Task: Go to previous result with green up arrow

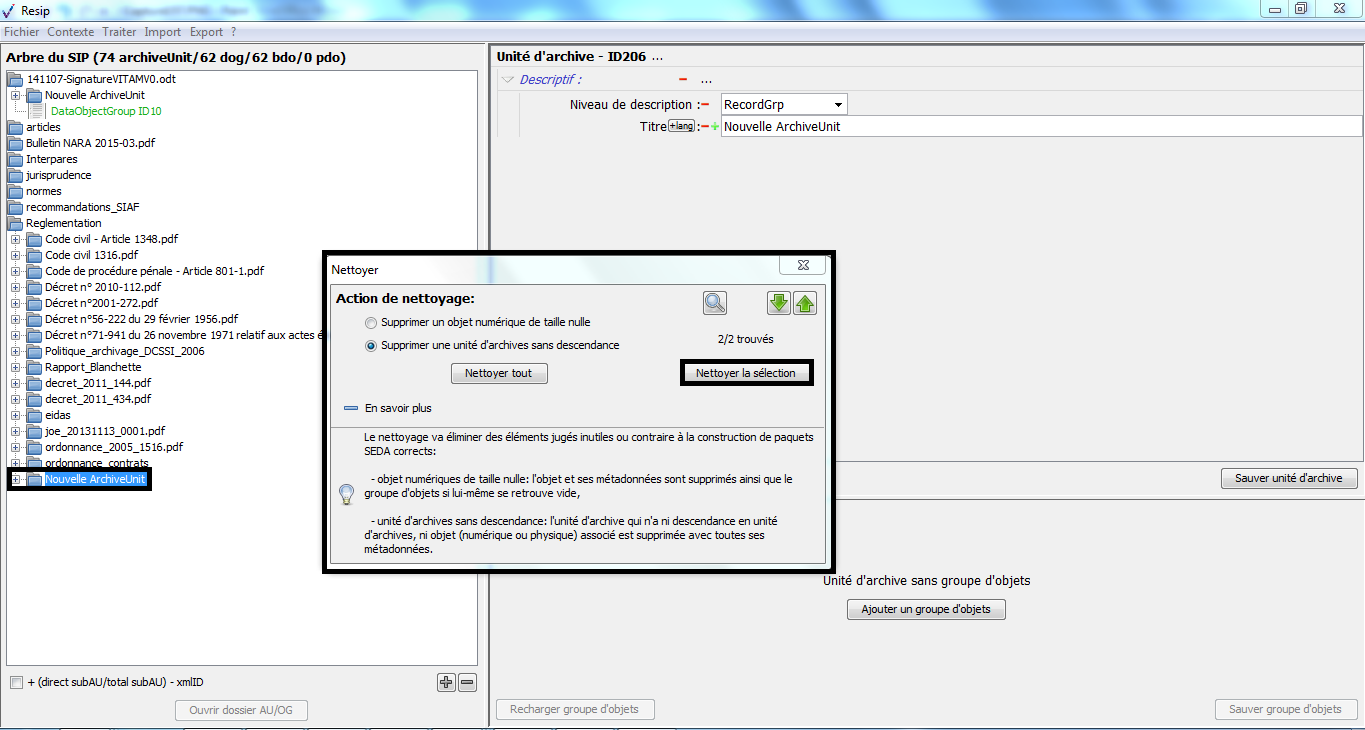Action: [805, 303]
